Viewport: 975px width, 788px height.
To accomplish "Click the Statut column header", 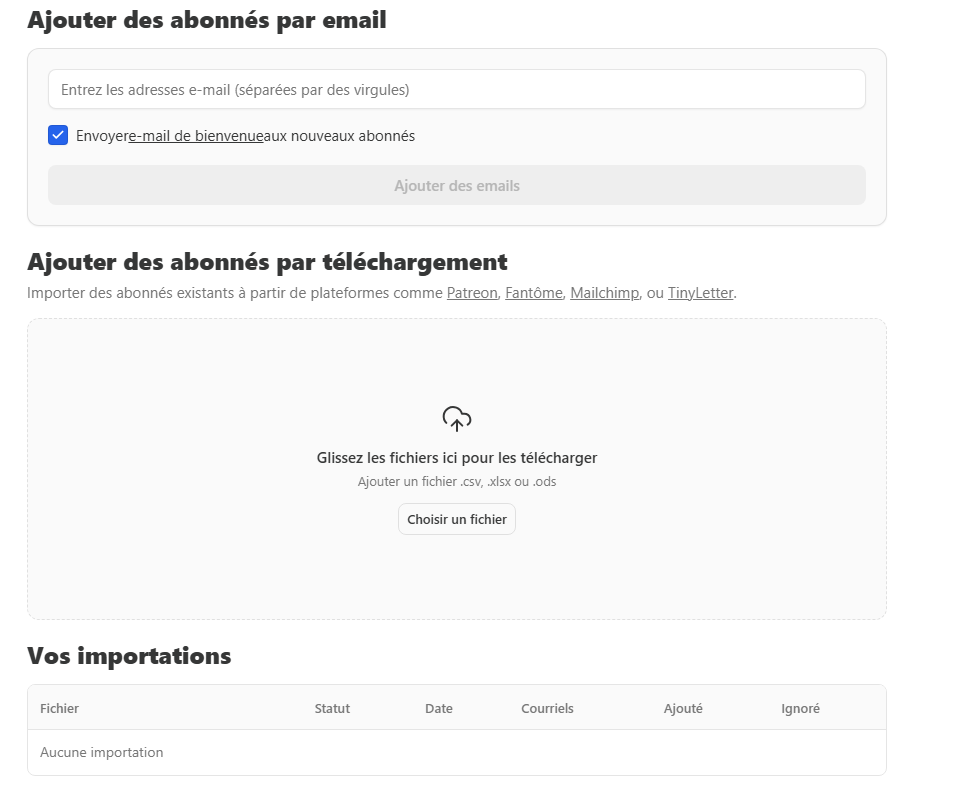I will coord(332,708).
